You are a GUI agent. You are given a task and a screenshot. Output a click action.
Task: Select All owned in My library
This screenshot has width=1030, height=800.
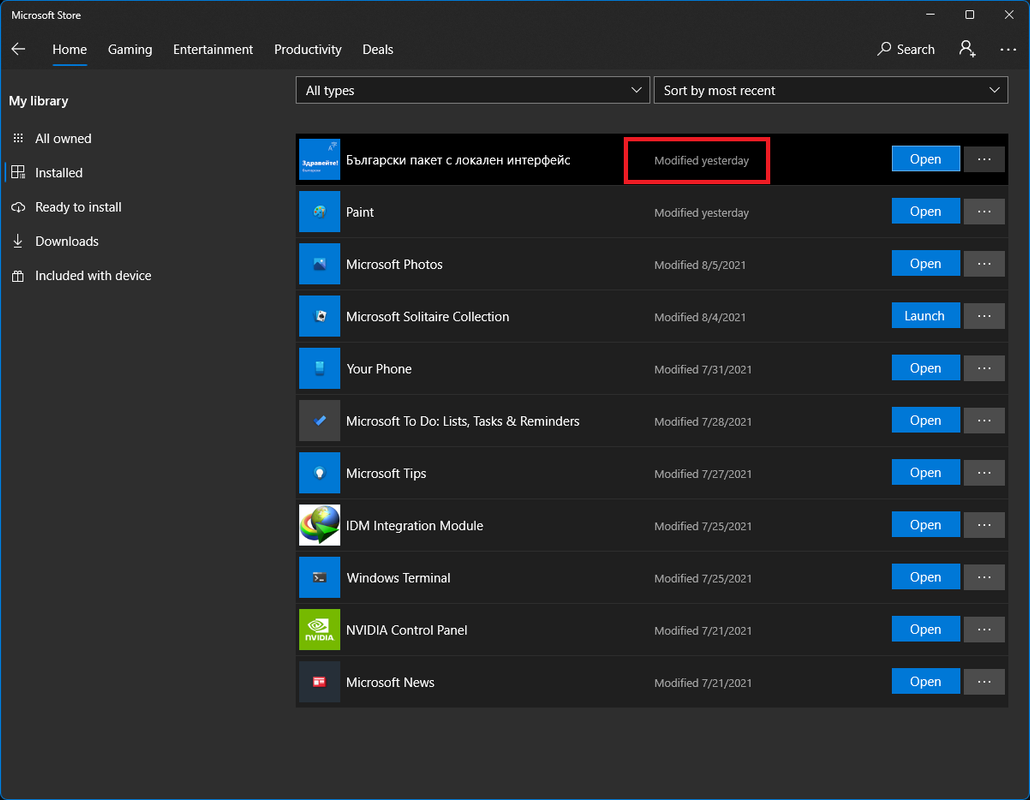coord(63,139)
